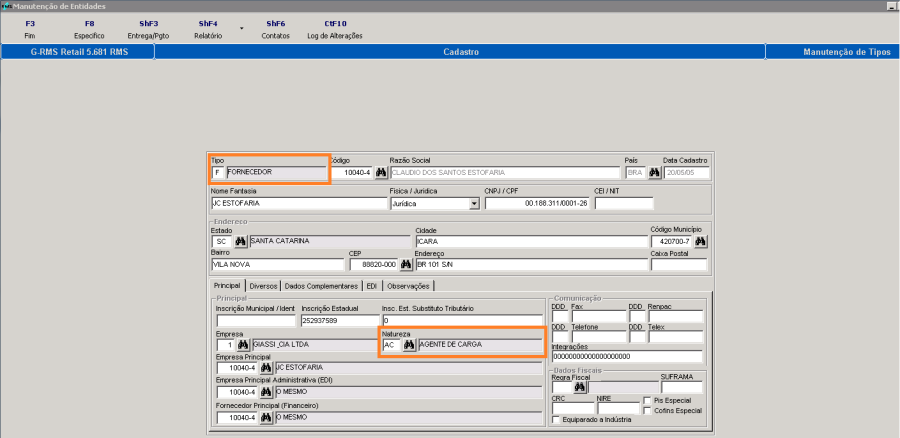Enable the Cofins Especial checkbox

coord(647,410)
